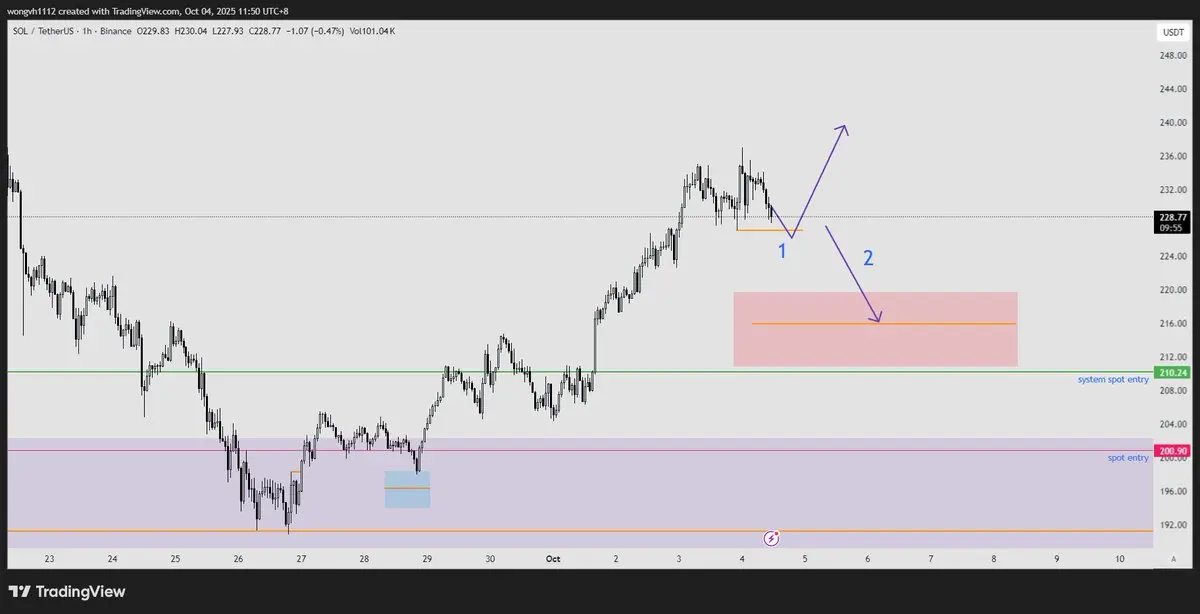Click date label 10 on time axis
The width and height of the screenshot is (1200, 614).
[x=1120, y=559]
